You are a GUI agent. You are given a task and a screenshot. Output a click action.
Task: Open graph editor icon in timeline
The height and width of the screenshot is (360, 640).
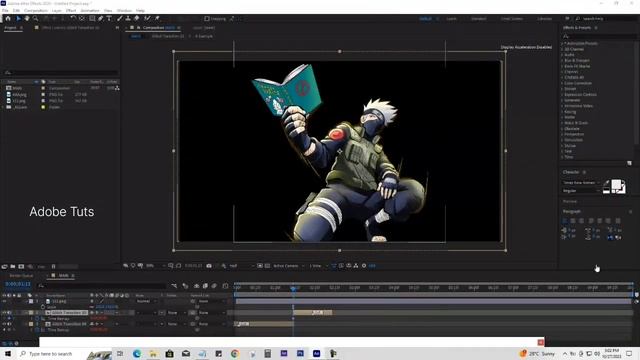click(225, 286)
